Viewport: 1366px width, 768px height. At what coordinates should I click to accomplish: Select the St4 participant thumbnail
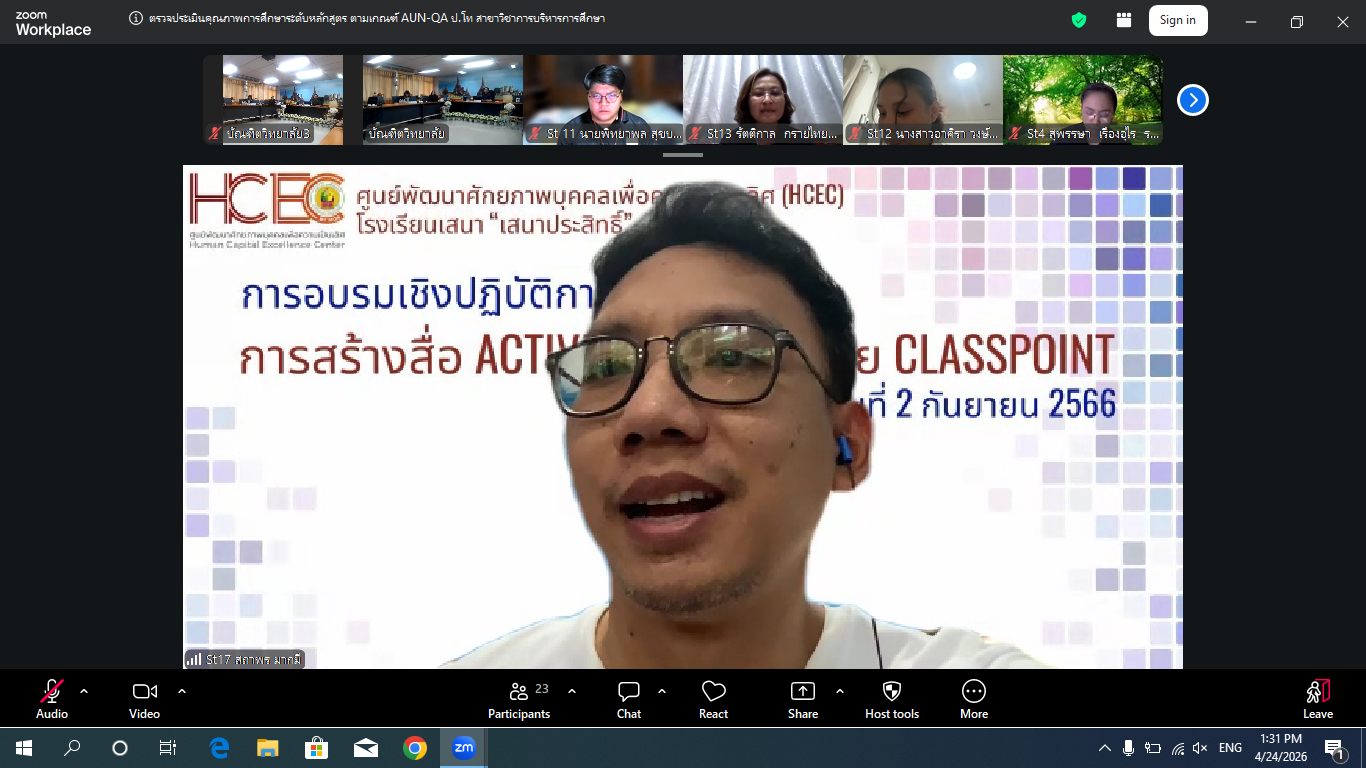[x=1083, y=100]
